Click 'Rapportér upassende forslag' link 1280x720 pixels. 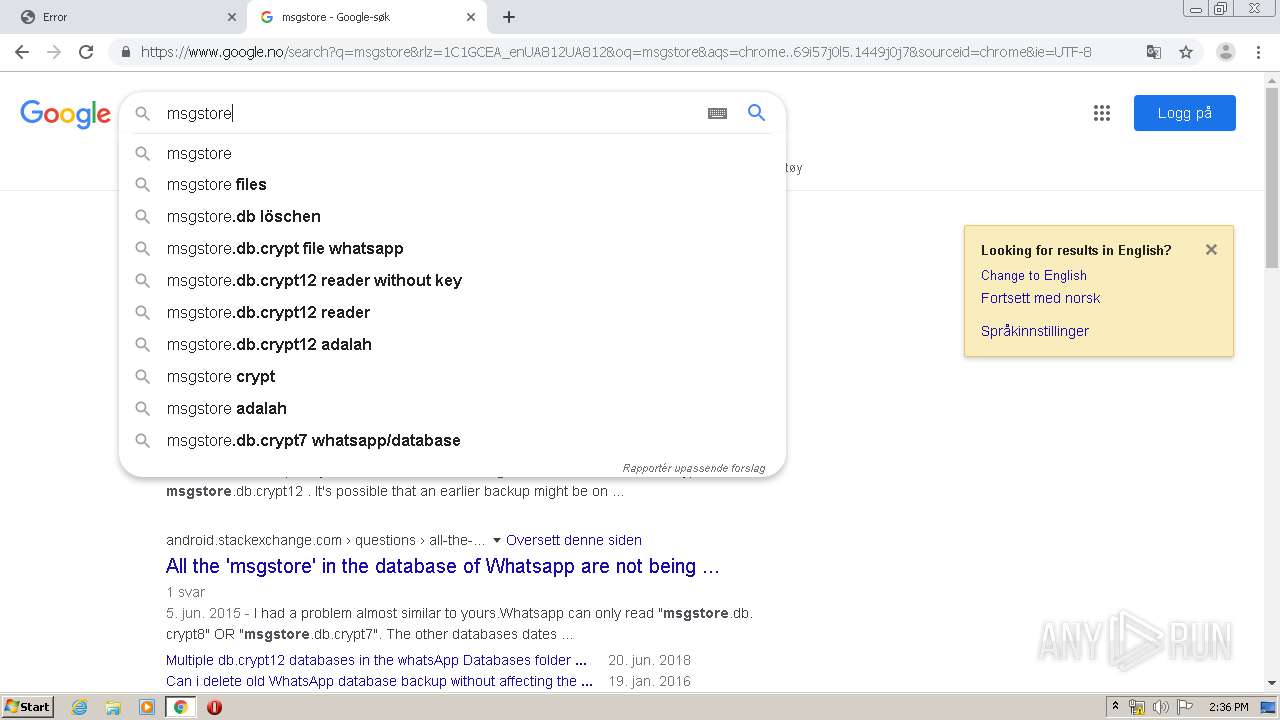694,468
